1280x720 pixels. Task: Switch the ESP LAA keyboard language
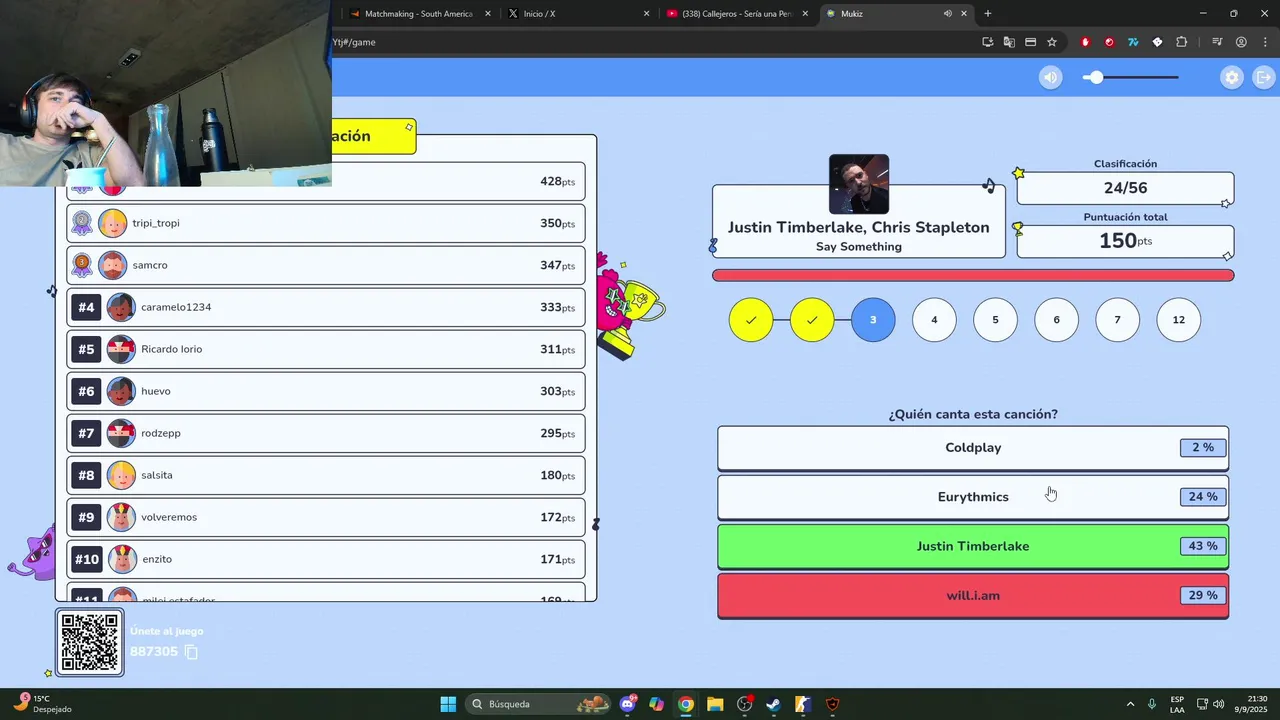coord(1177,704)
